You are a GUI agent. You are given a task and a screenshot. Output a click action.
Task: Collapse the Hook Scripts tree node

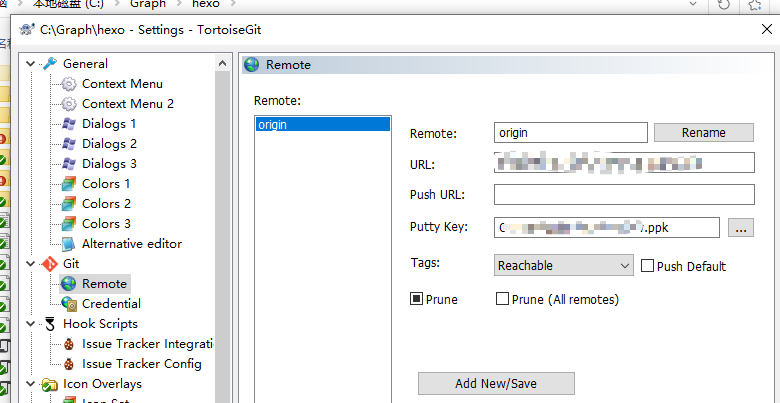30,324
